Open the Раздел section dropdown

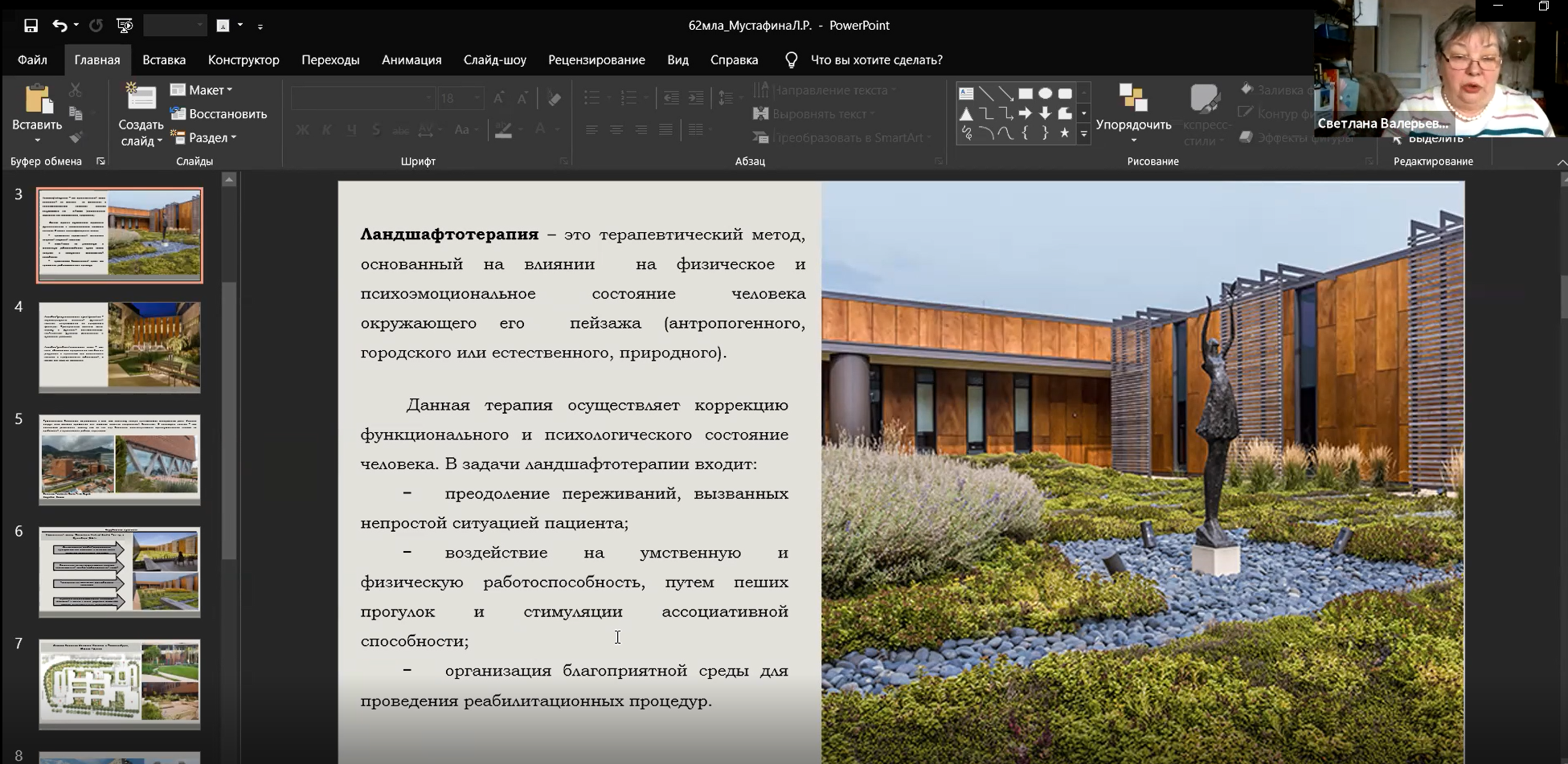pos(203,137)
